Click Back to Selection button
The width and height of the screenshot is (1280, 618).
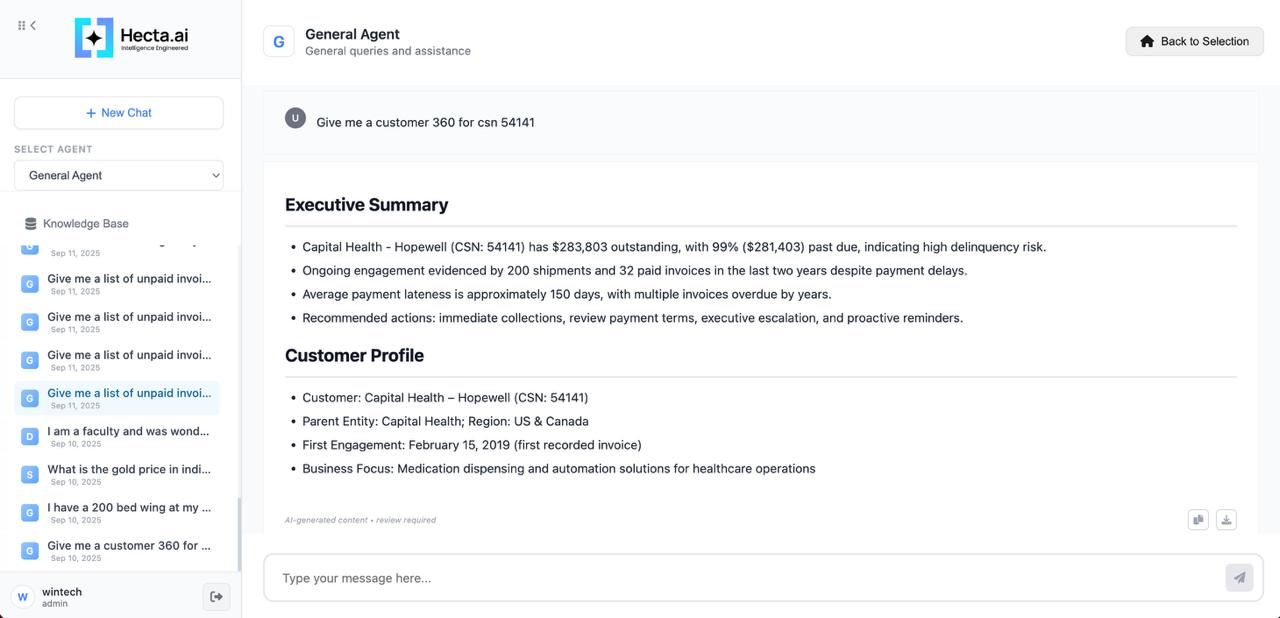tap(1194, 41)
